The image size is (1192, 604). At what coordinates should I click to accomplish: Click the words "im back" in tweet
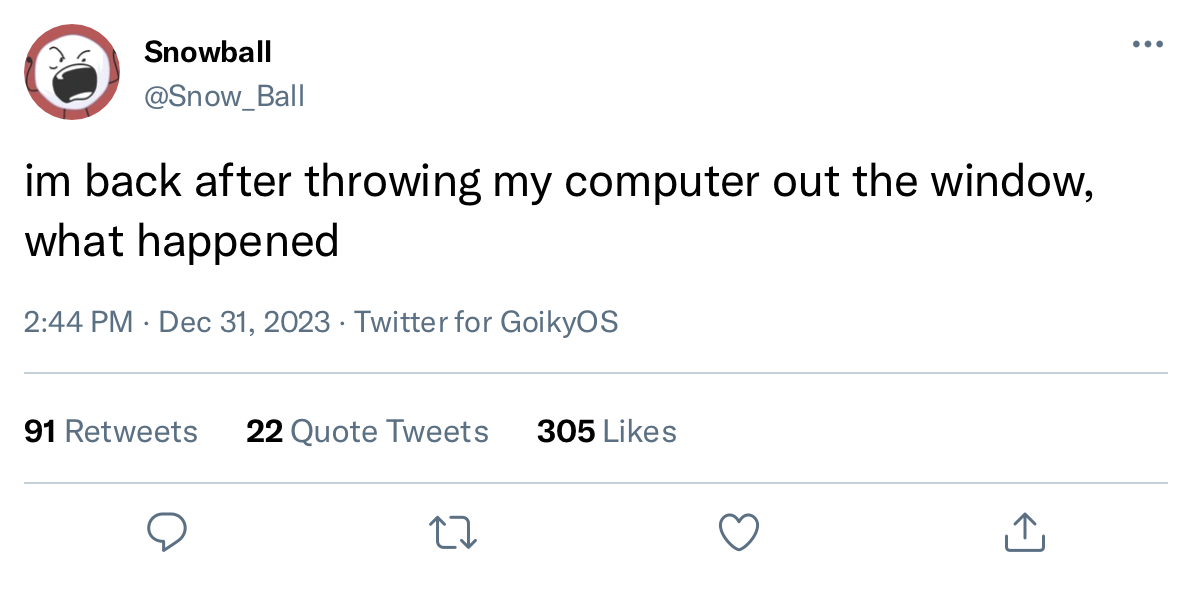click(100, 184)
